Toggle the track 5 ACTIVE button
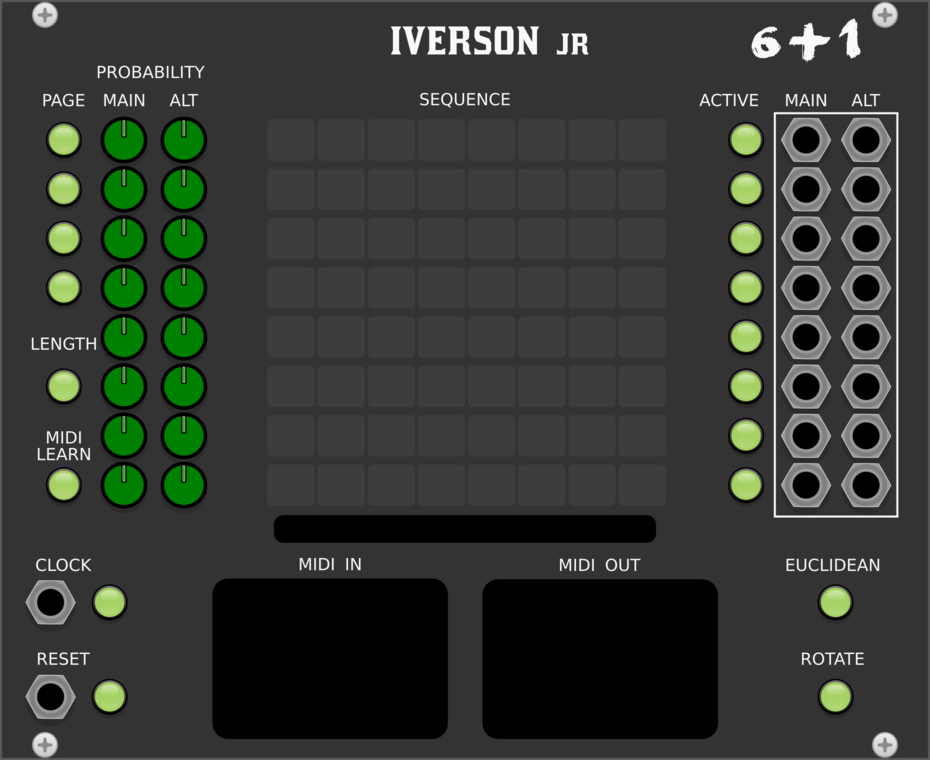 click(x=746, y=337)
